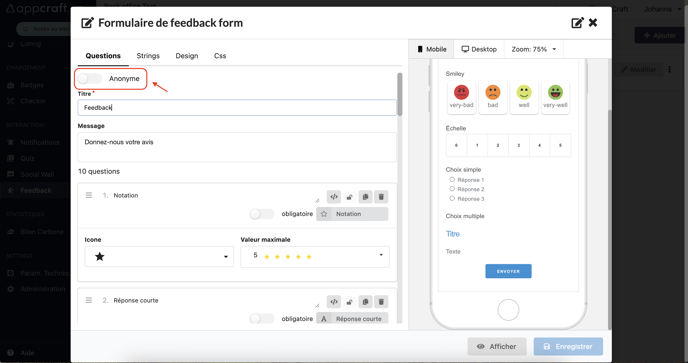Viewport: 688px width, 363px height.
Task: Click the three-dot menu behind the modal
Action: click(670, 69)
